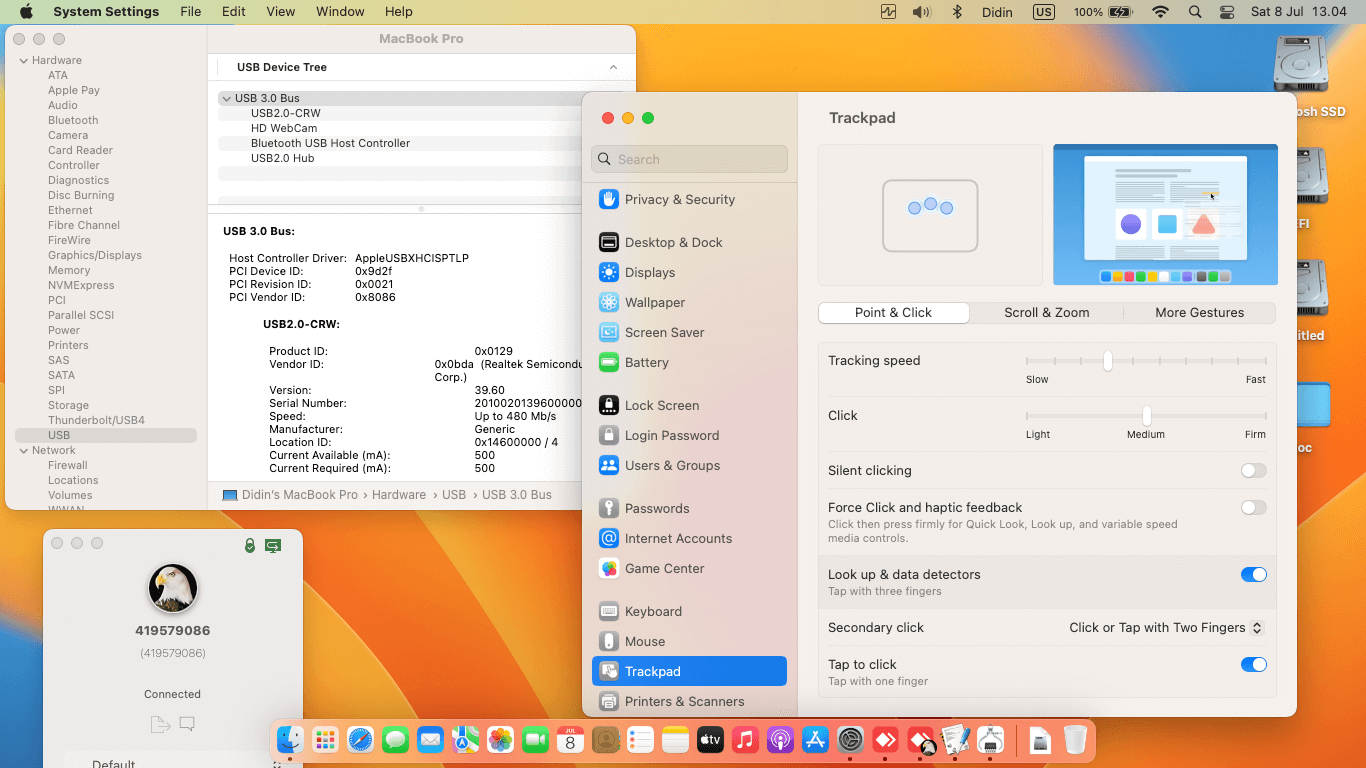Screen dimensions: 1366x768
Task: Open Lock Screen settings
Action: [661, 405]
